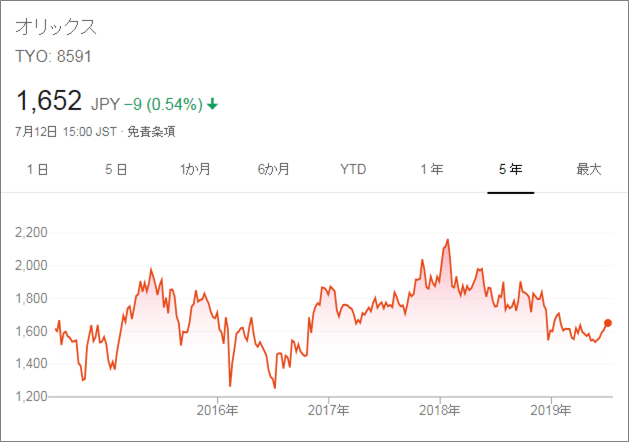Click the green down arrow indicator
This screenshot has width=629, height=442.
point(213,105)
